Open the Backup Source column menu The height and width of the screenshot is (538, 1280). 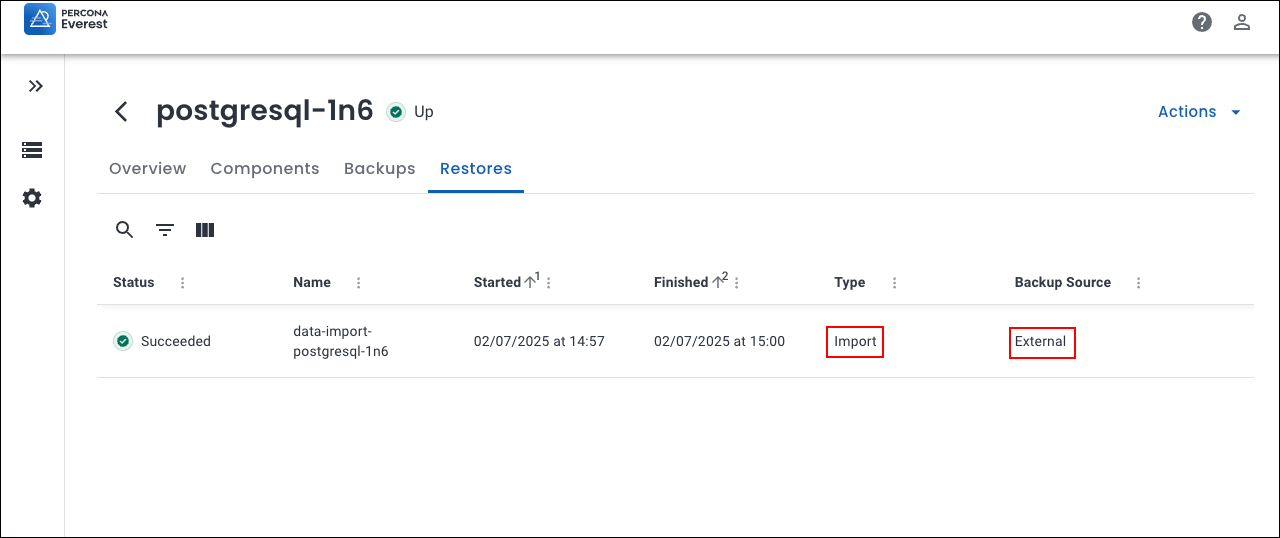point(1138,283)
